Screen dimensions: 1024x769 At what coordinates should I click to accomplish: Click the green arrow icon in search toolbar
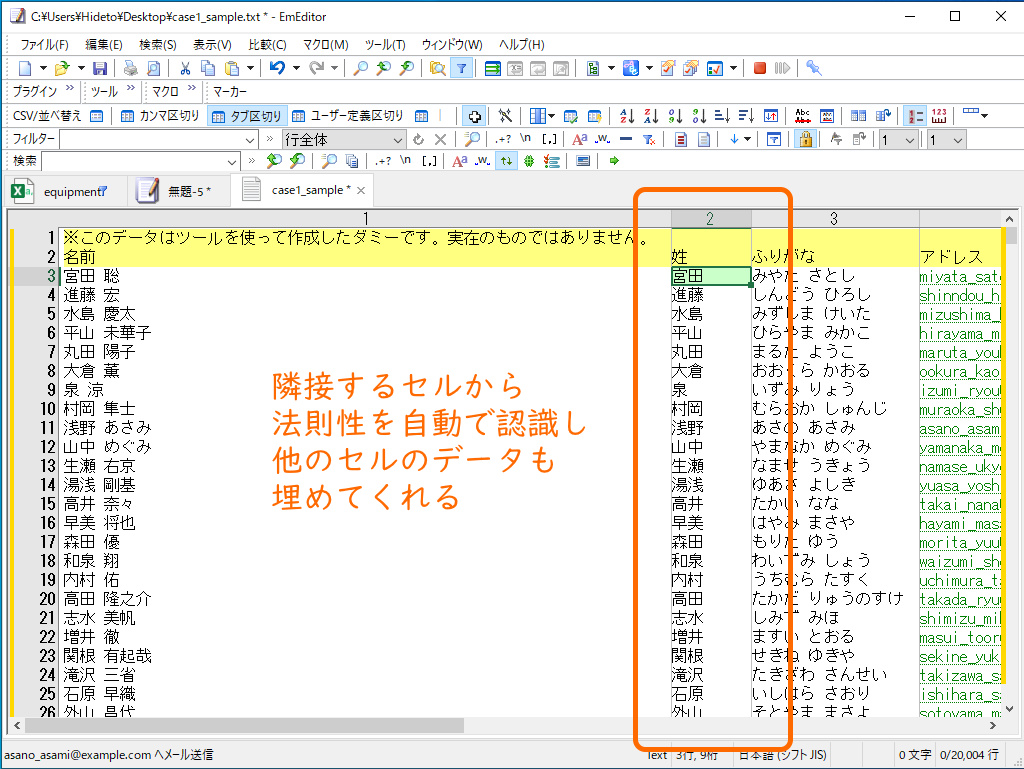pyautogui.click(x=614, y=161)
